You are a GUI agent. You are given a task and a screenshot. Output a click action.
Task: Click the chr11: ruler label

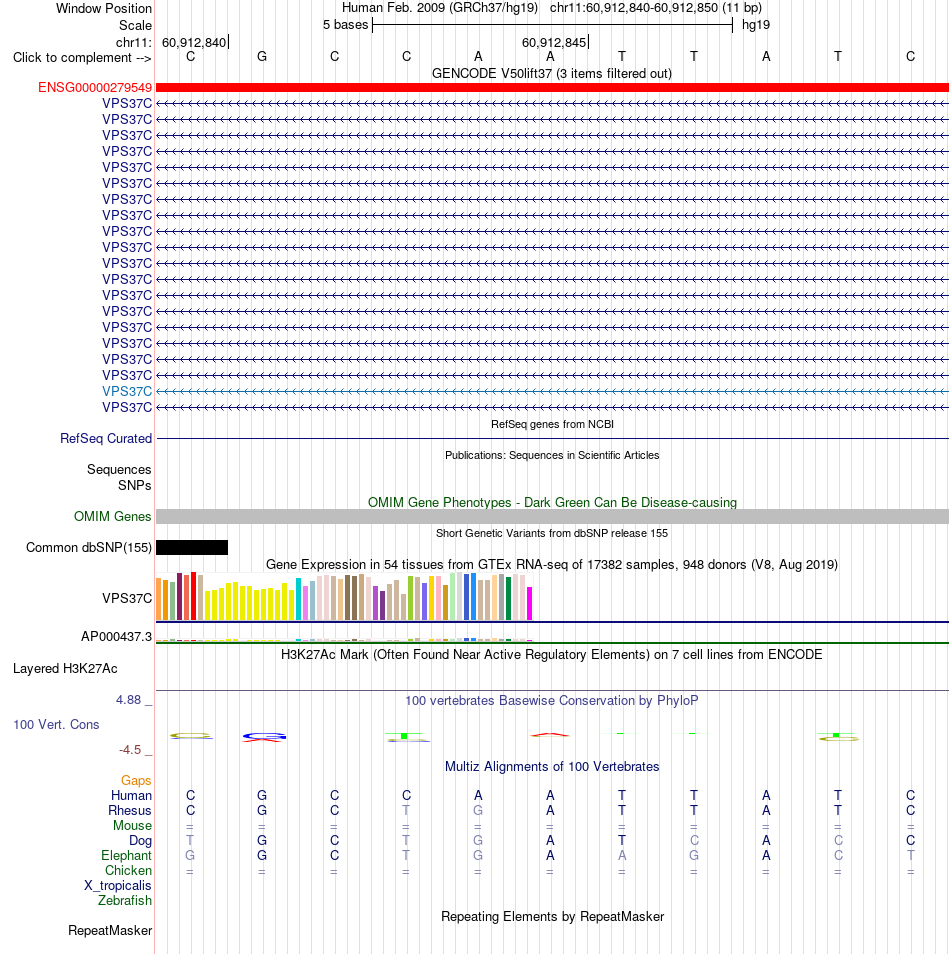point(134,42)
